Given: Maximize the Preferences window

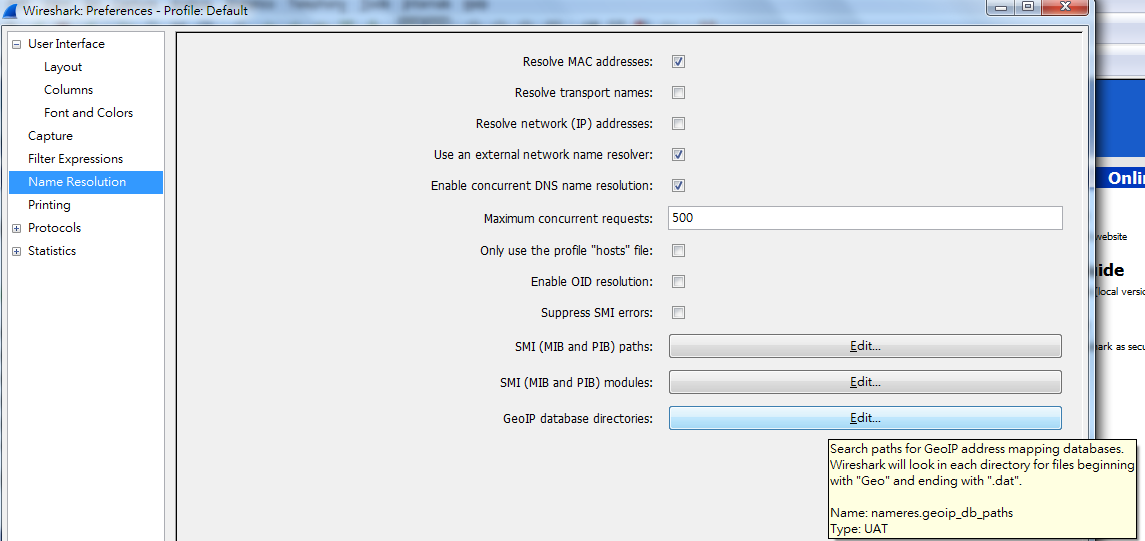Looking at the screenshot, I should pos(1027,7).
